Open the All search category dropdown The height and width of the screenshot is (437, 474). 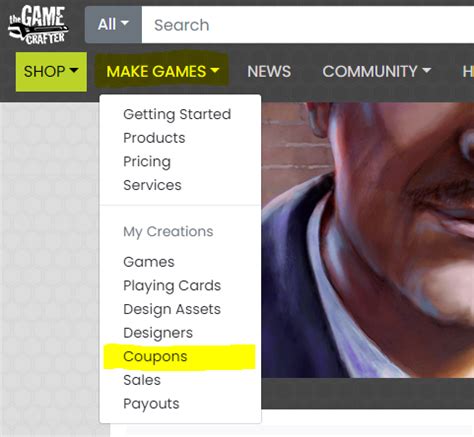[x=113, y=25]
